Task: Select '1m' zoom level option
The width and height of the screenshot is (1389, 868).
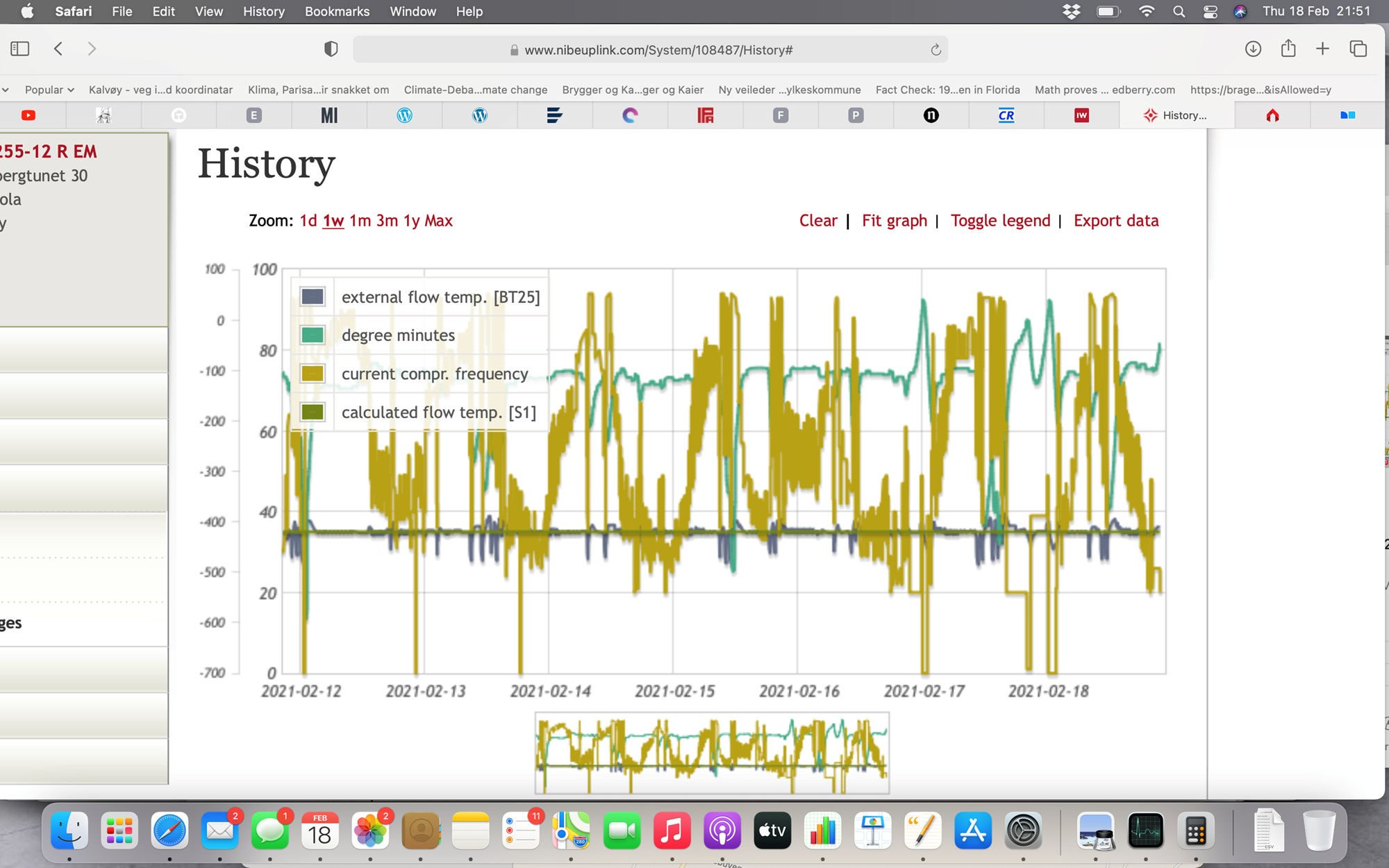Action: click(x=360, y=220)
